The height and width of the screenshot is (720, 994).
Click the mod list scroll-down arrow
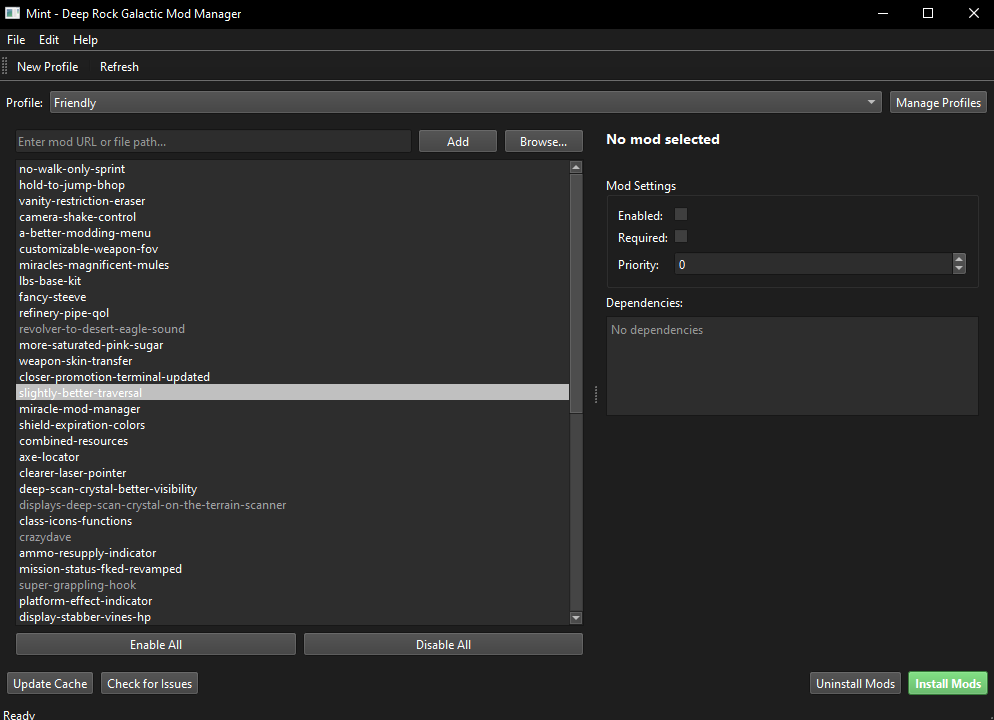click(x=576, y=618)
